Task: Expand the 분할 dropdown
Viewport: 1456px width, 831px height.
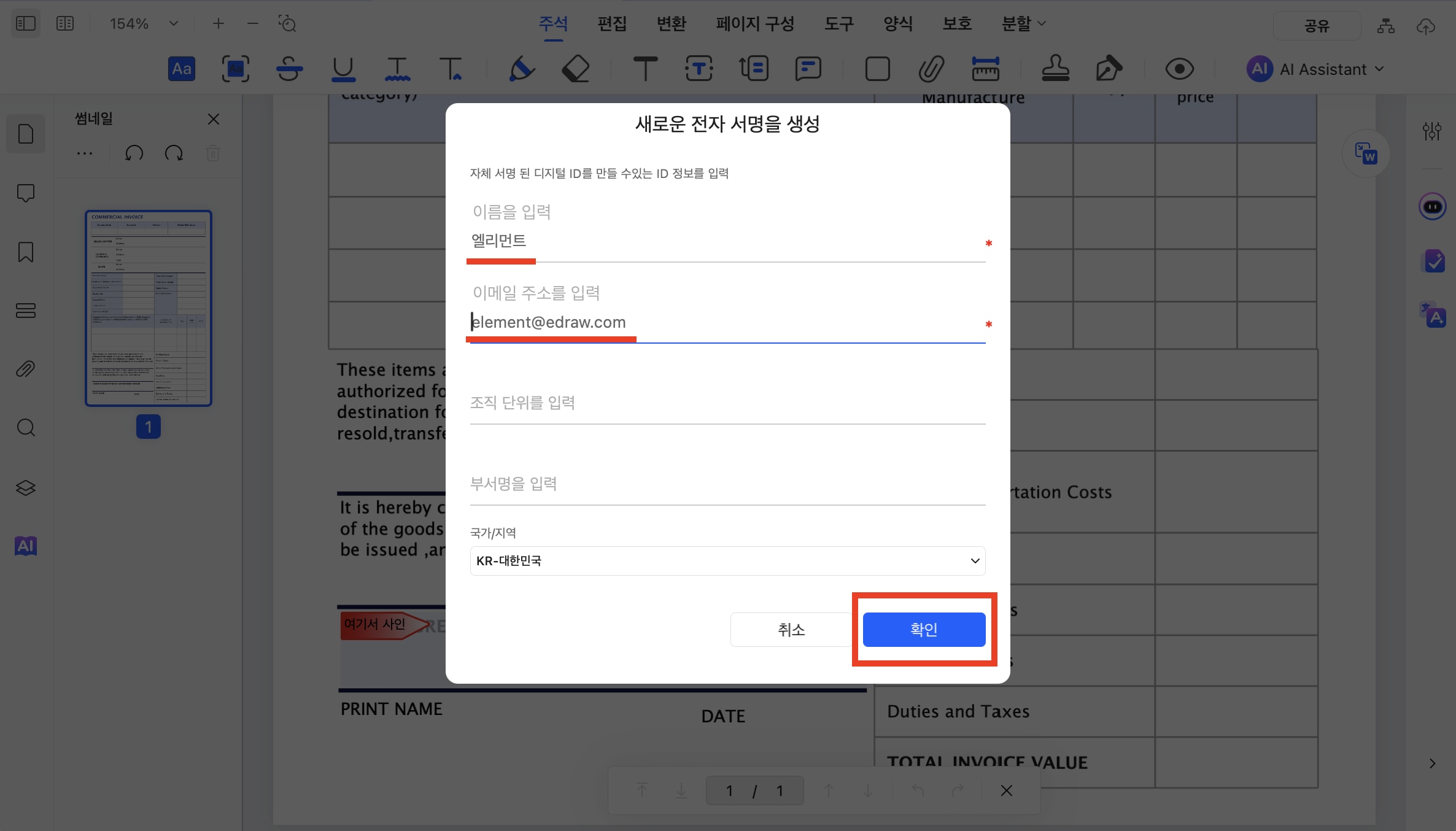Action: 1024,24
